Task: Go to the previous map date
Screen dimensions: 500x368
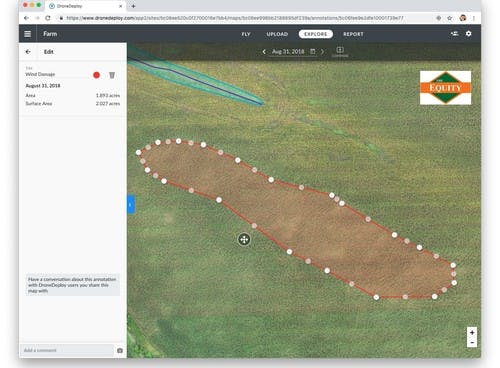Action: click(x=264, y=52)
